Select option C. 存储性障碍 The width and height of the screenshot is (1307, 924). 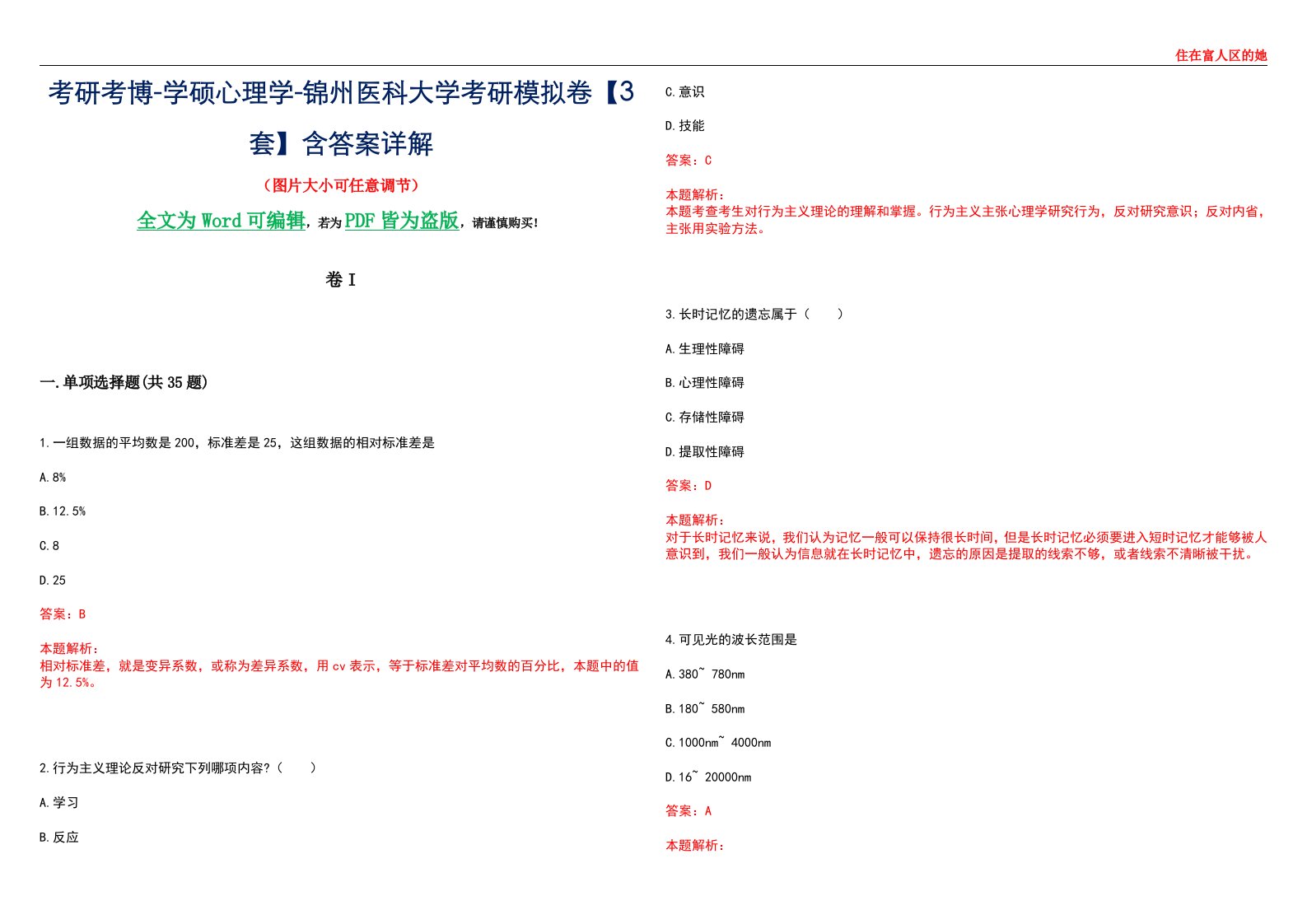coord(705,418)
